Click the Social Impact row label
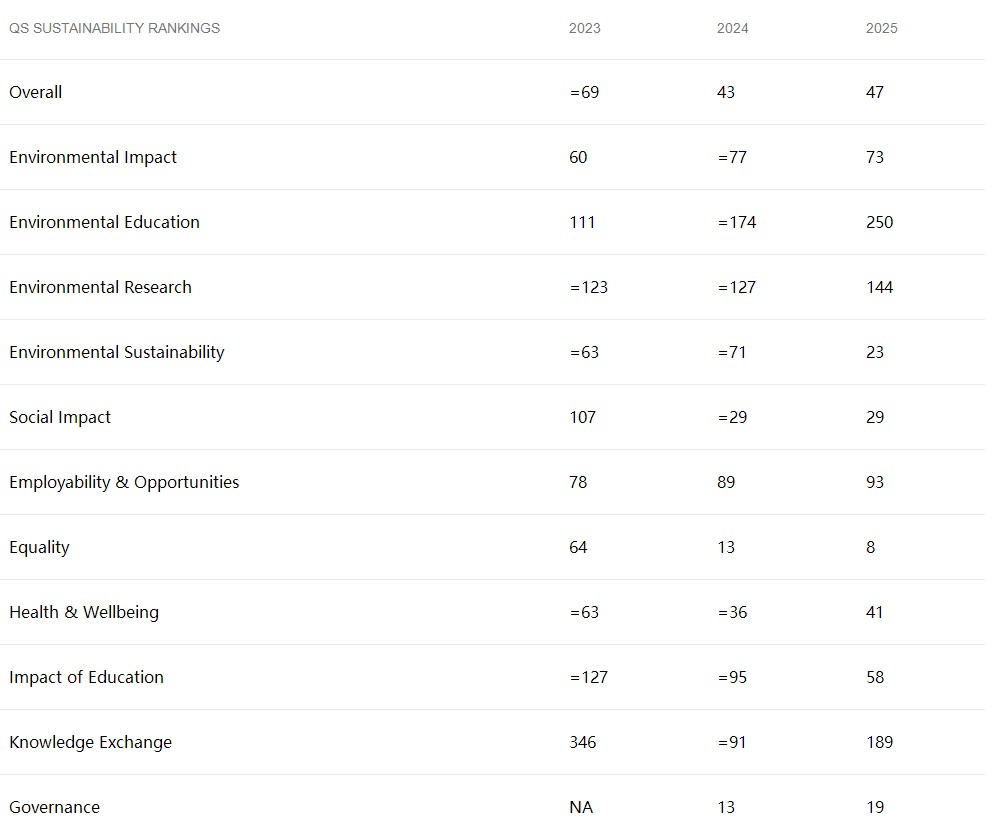Screen dimensions: 999x837 click(x=60, y=417)
